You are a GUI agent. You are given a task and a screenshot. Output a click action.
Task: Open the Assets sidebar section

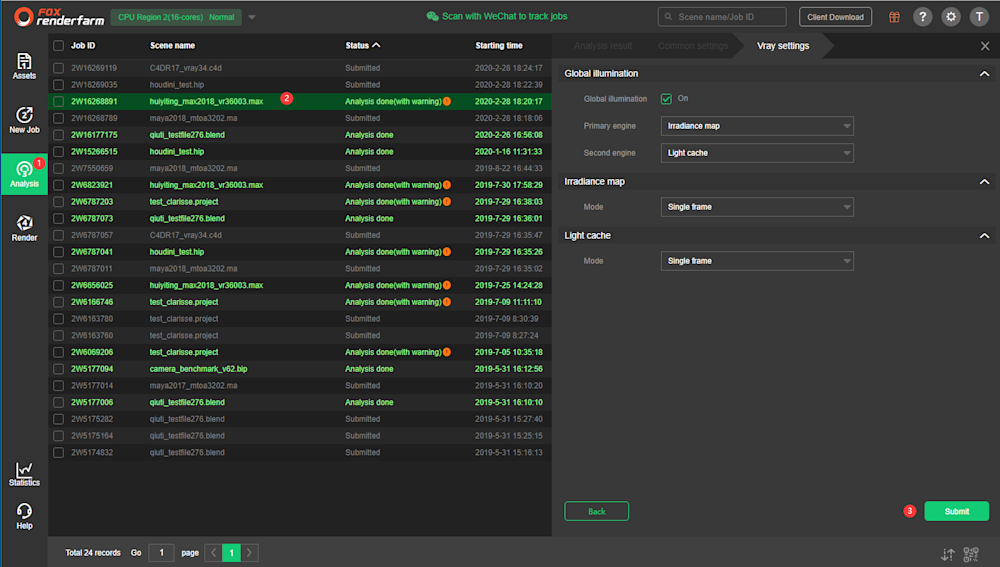tap(24, 66)
